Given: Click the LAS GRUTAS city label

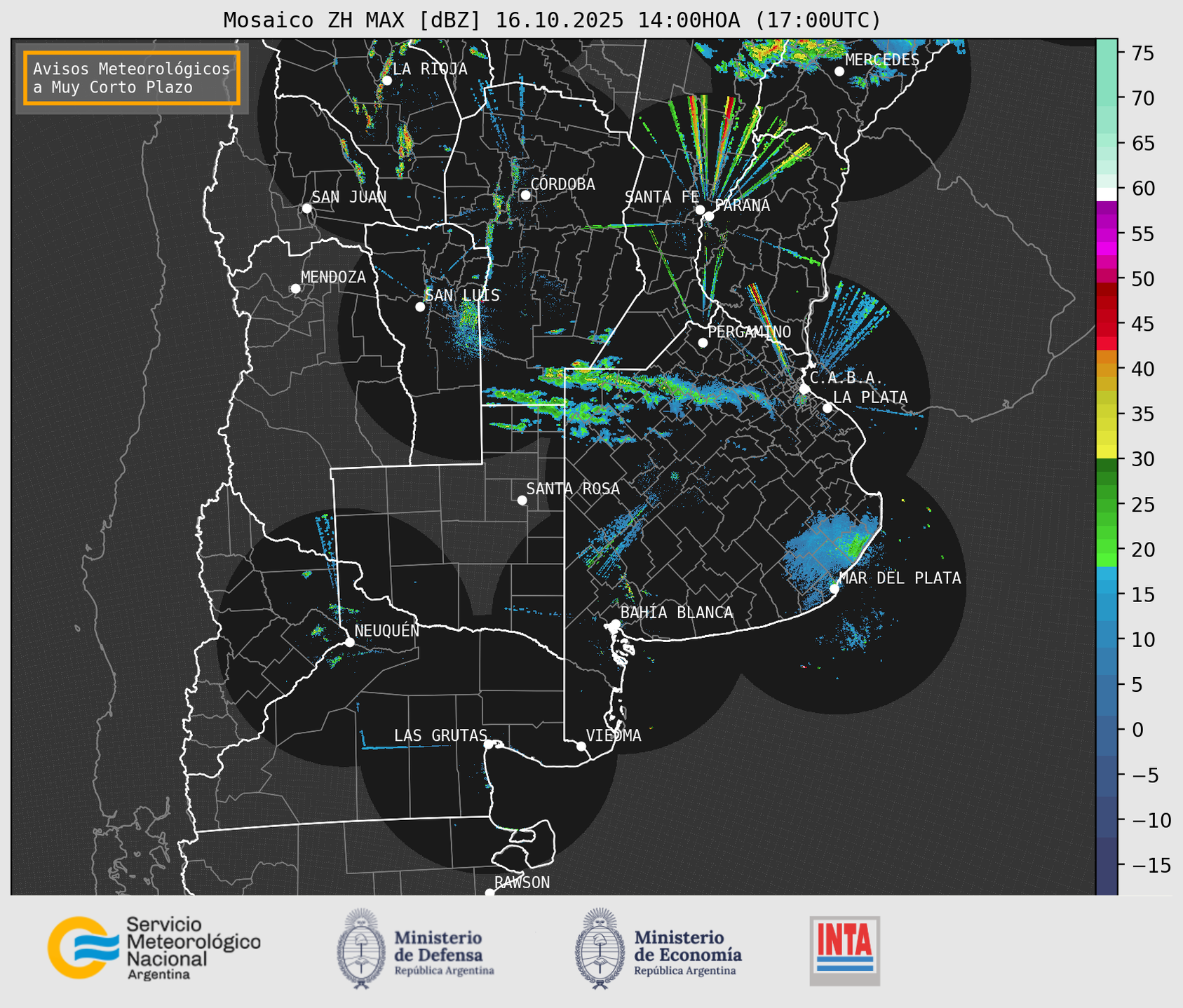Looking at the screenshot, I should (440, 735).
